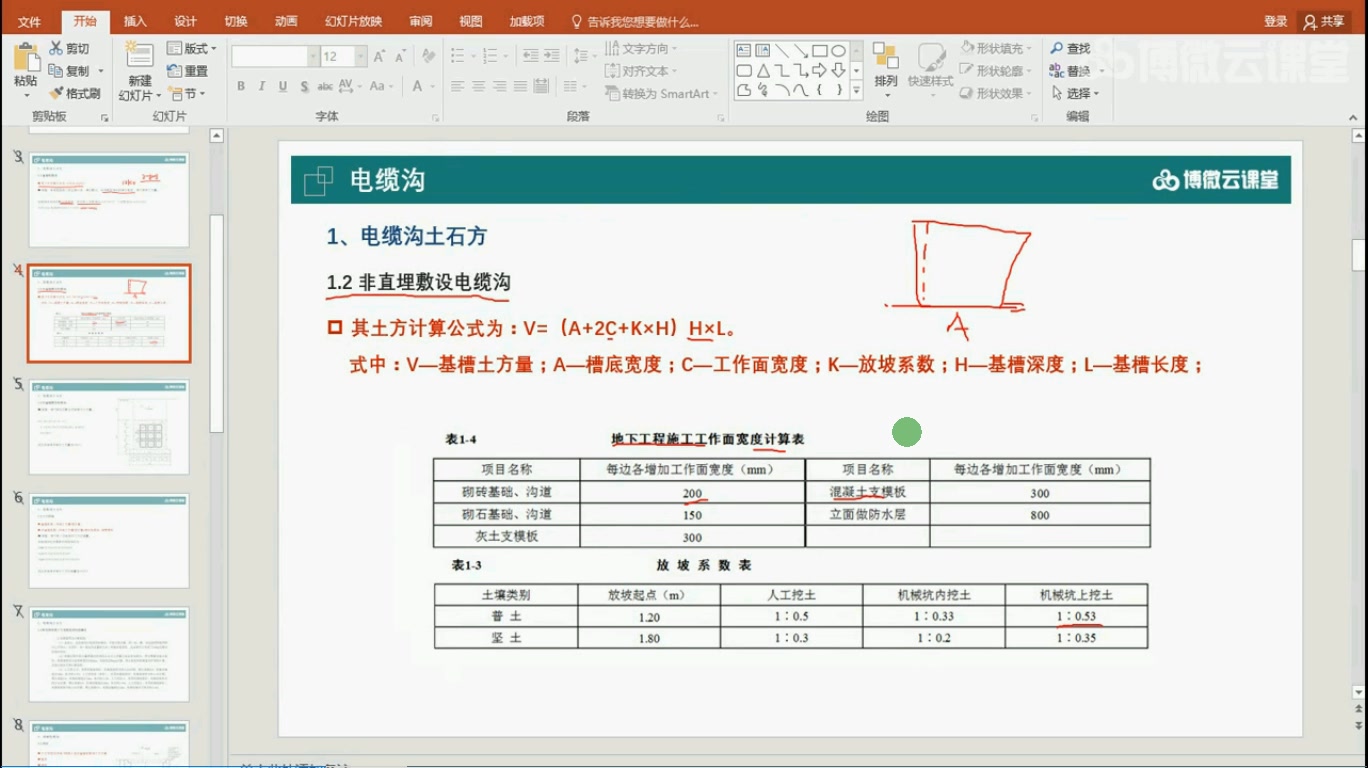Open the Select (选择) dropdown
Screen dimensions: 1368x768
1075,93
